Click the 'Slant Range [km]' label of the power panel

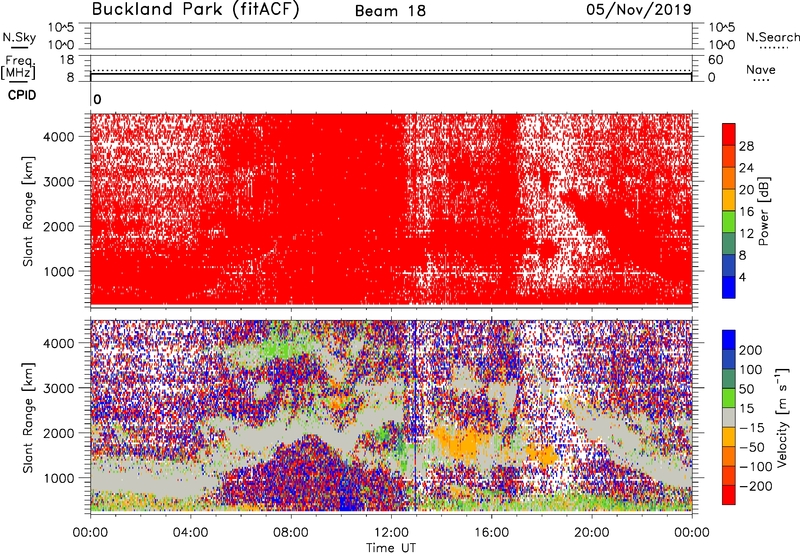[x=28, y=211]
